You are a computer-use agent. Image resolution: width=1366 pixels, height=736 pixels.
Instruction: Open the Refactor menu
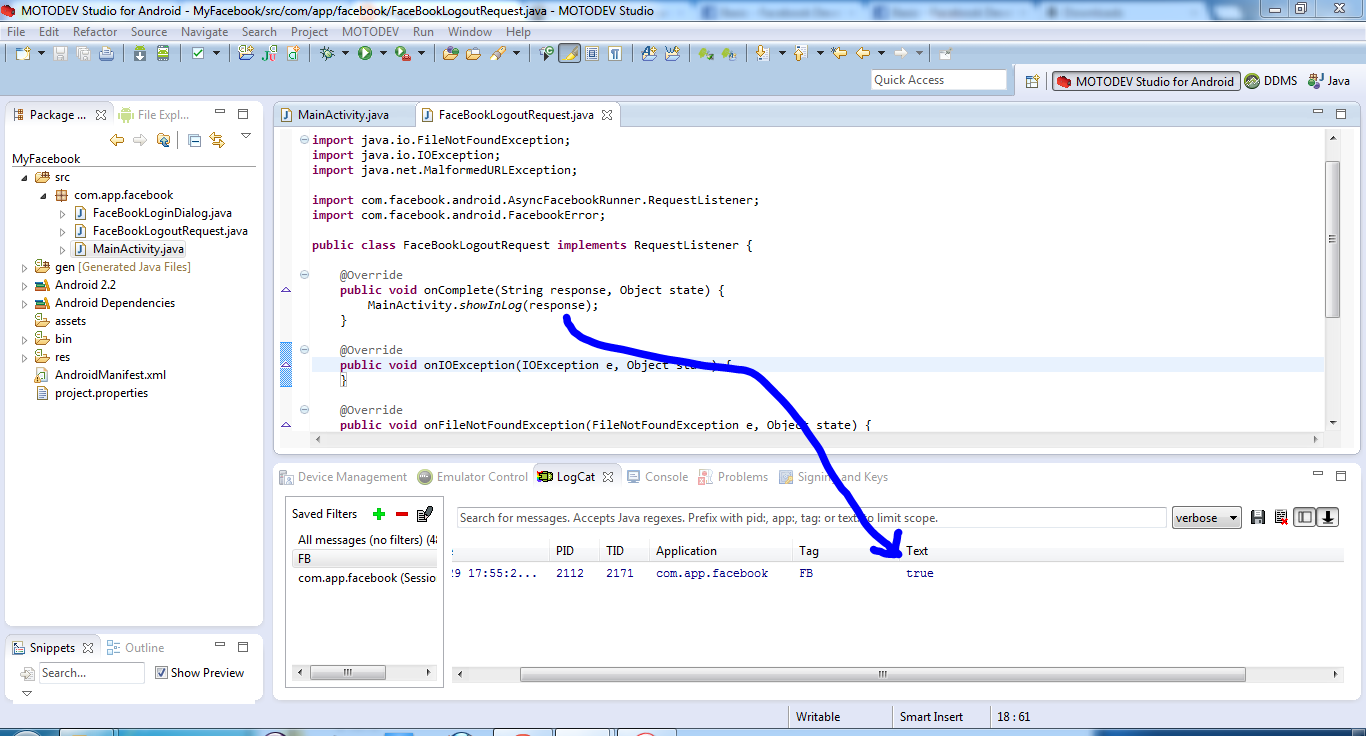(x=95, y=31)
